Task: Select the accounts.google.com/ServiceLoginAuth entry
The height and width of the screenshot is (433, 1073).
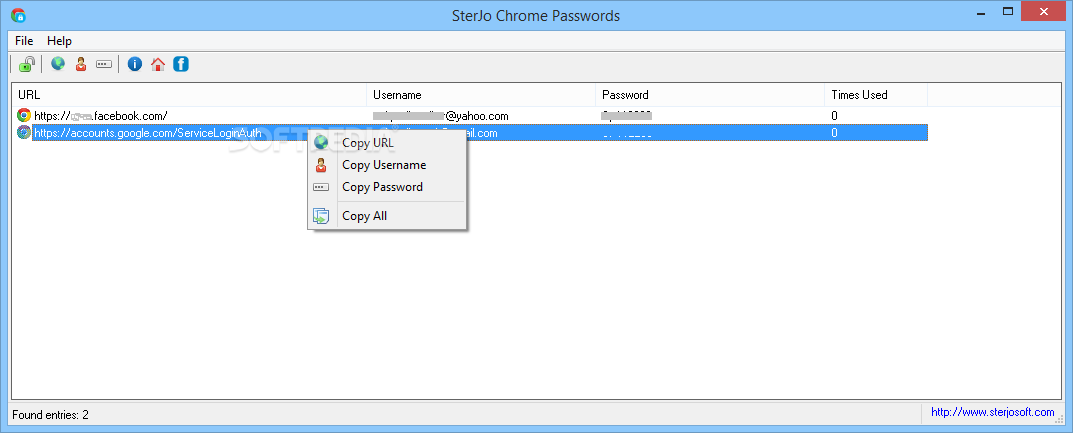Action: (x=148, y=133)
